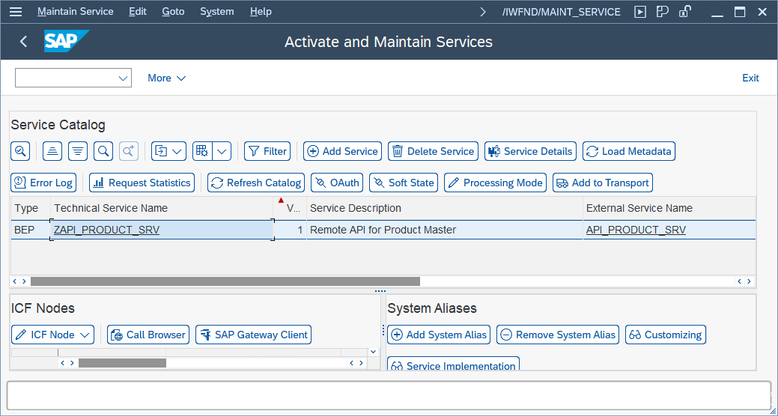Image resolution: width=778 pixels, height=416 pixels.
Task: Open the layout grid dropdown arrow
Action: pyautogui.click(x=222, y=151)
